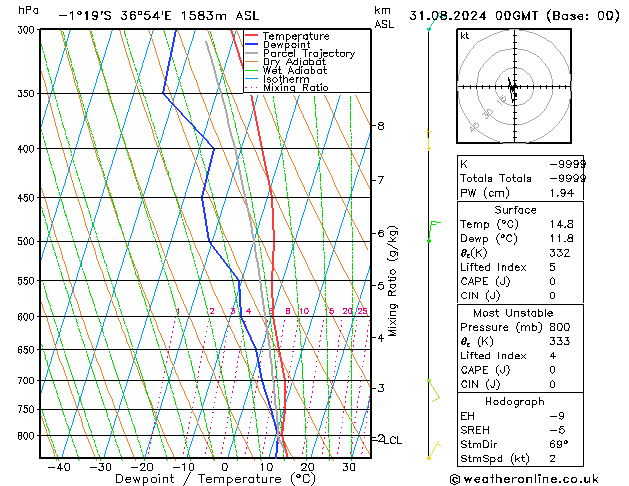Click the 'Most Unstable' section heading
This screenshot has height=486, width=629.
513,313
